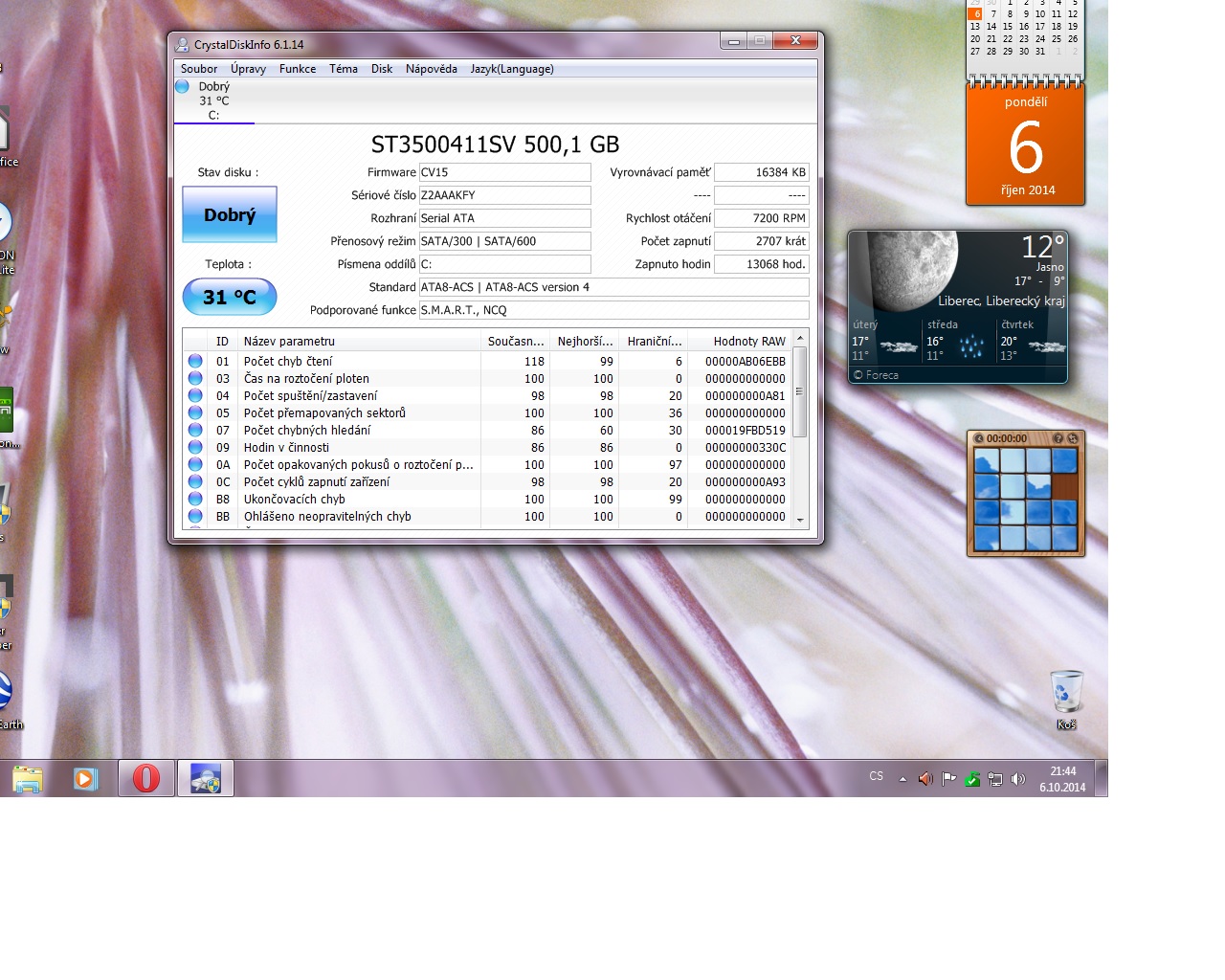This screenshot has height=980, width=1225.
Task: Click the CS language indicator
Action: tap(877, 776)
